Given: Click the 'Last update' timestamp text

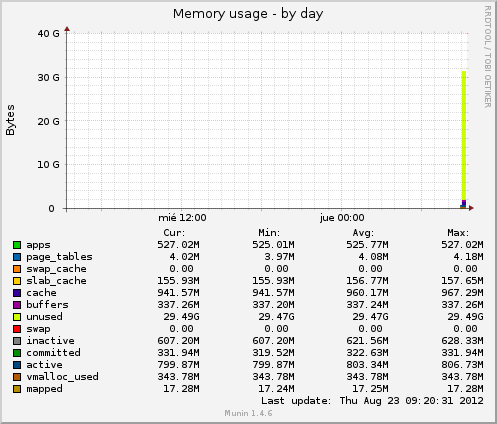Looking at the screenshot, I should [372, 401].
